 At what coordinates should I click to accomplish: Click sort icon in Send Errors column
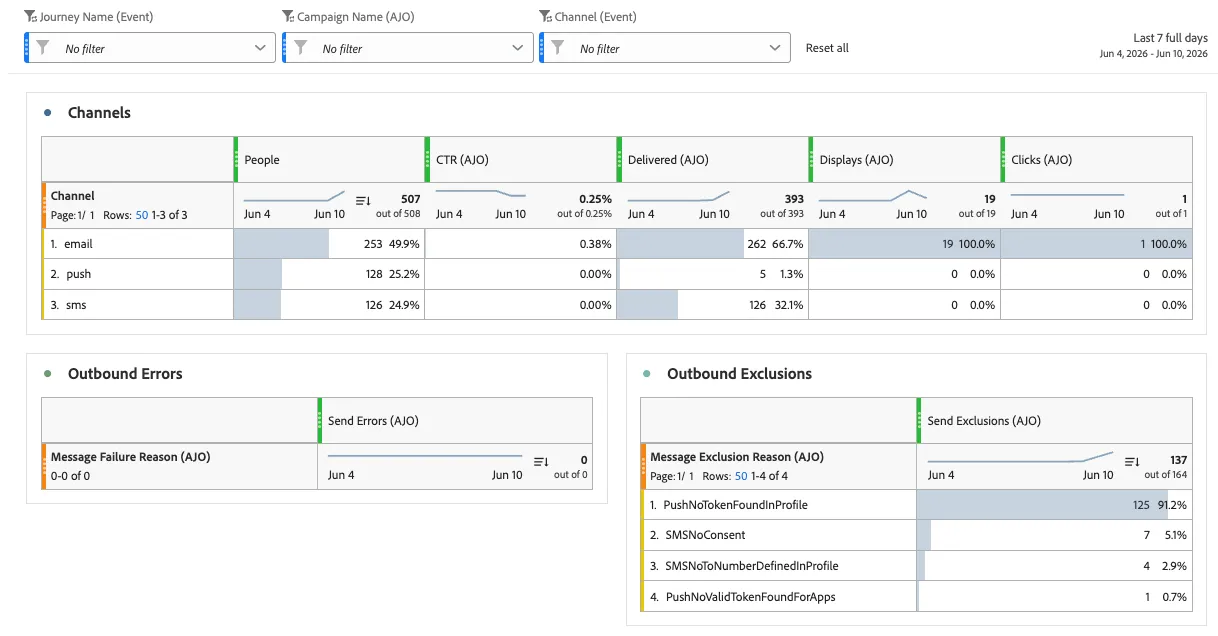pyautogui.click(x=541, y=462)
